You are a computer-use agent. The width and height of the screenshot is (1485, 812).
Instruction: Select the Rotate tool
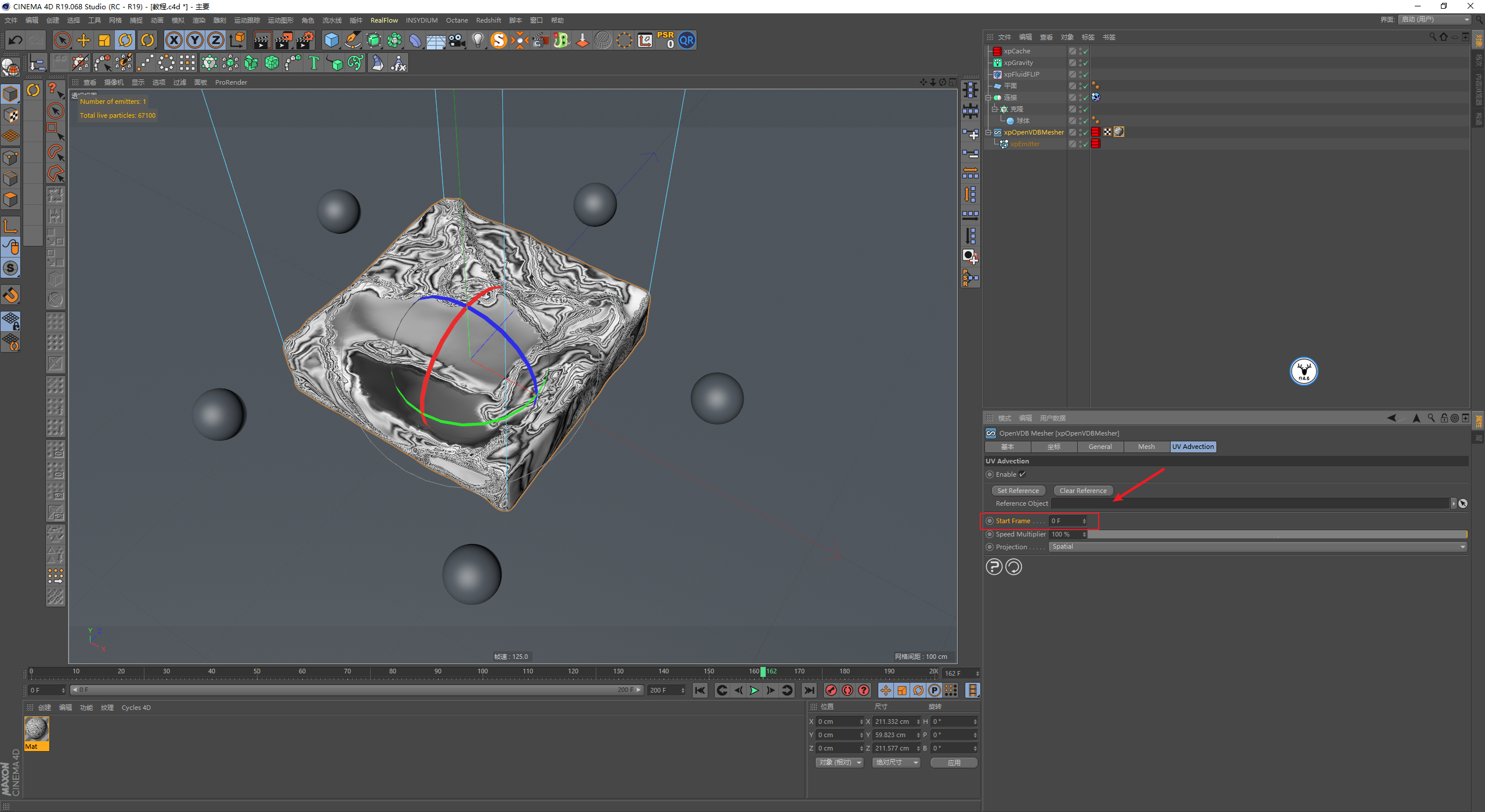tap(126, 40)
